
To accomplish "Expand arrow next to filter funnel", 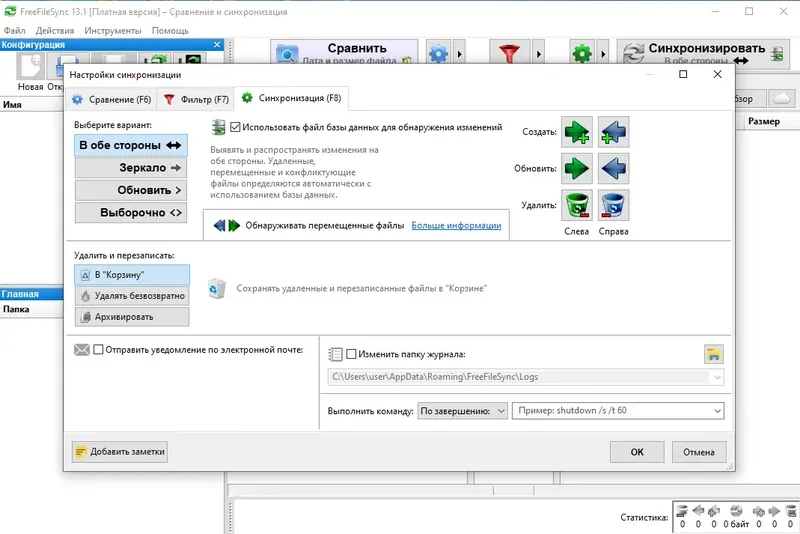I will (x=538, y=53).
